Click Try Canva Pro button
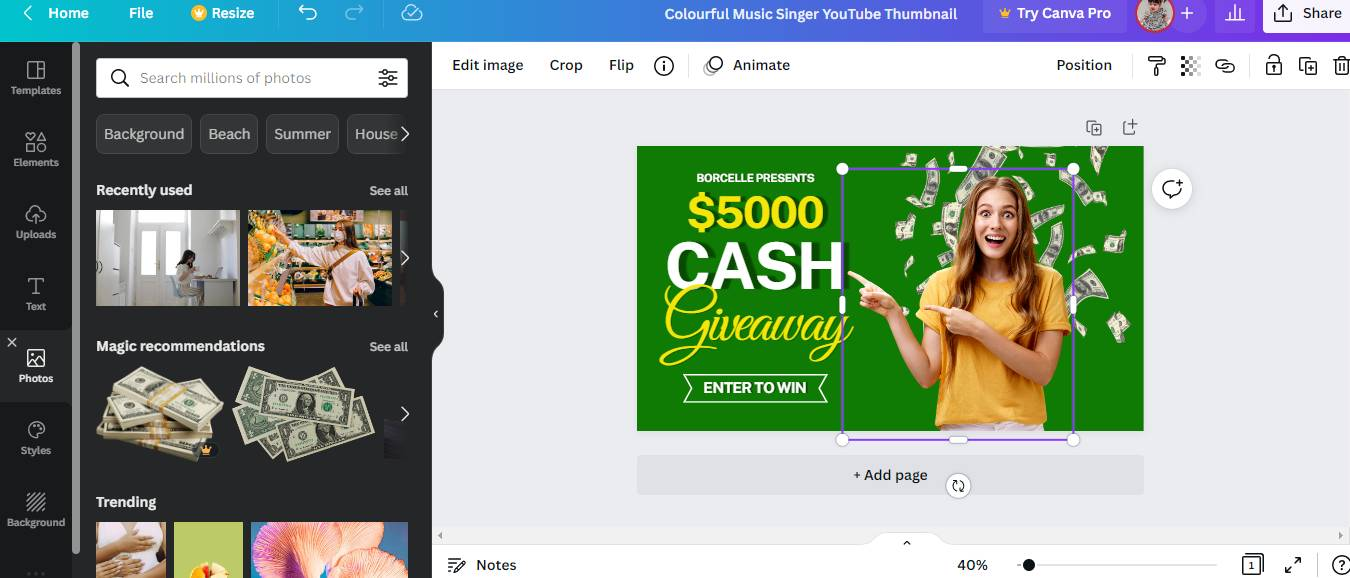This screenshot has width=1350, height=578. (x=1054, y=13)
